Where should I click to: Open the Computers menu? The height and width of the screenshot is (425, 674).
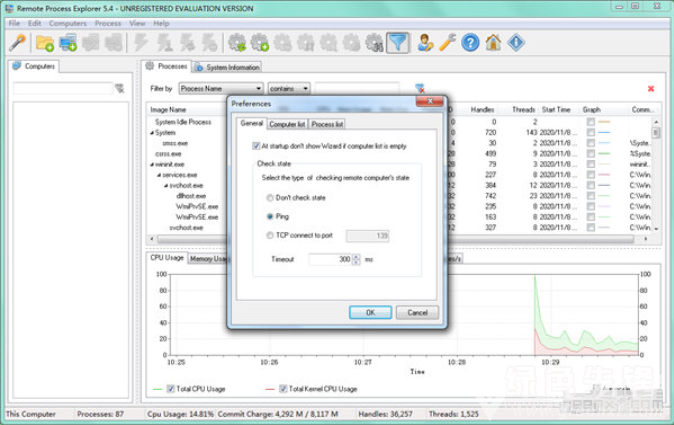point(67,23)
